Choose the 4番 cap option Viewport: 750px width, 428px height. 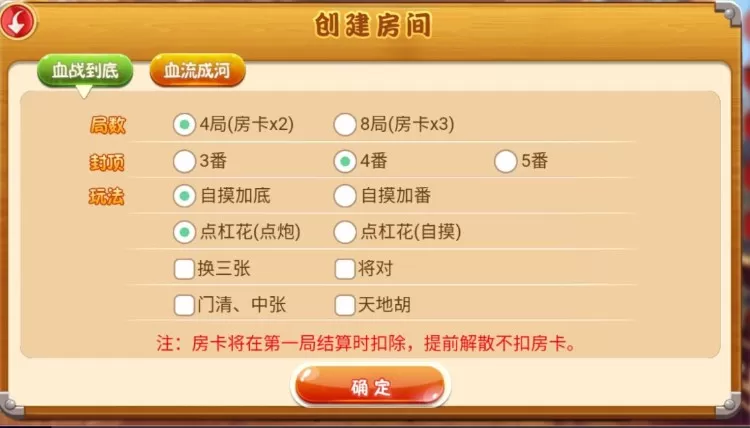(x=344, y=161)
